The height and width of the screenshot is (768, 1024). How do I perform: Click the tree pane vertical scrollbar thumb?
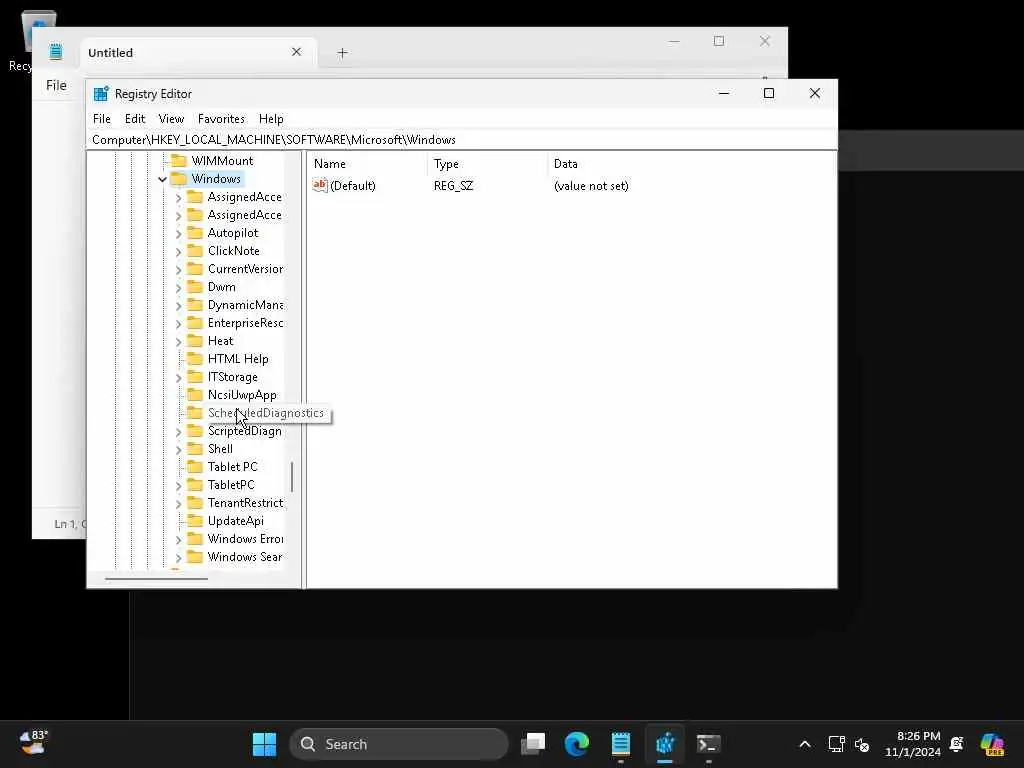pyautogui.click(x=291, y=477)
